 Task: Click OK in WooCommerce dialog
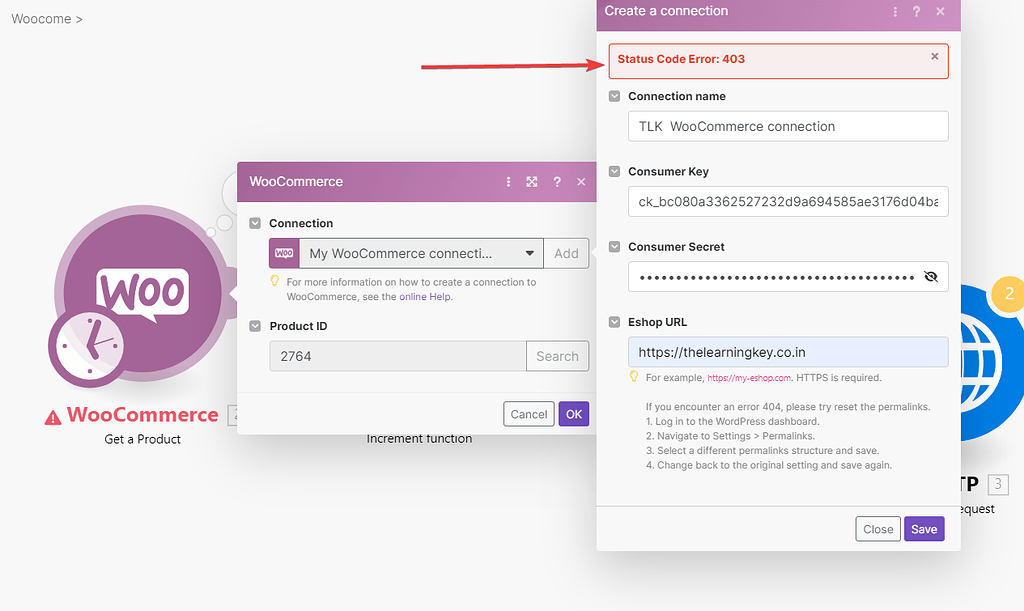[x=574, y=414]
